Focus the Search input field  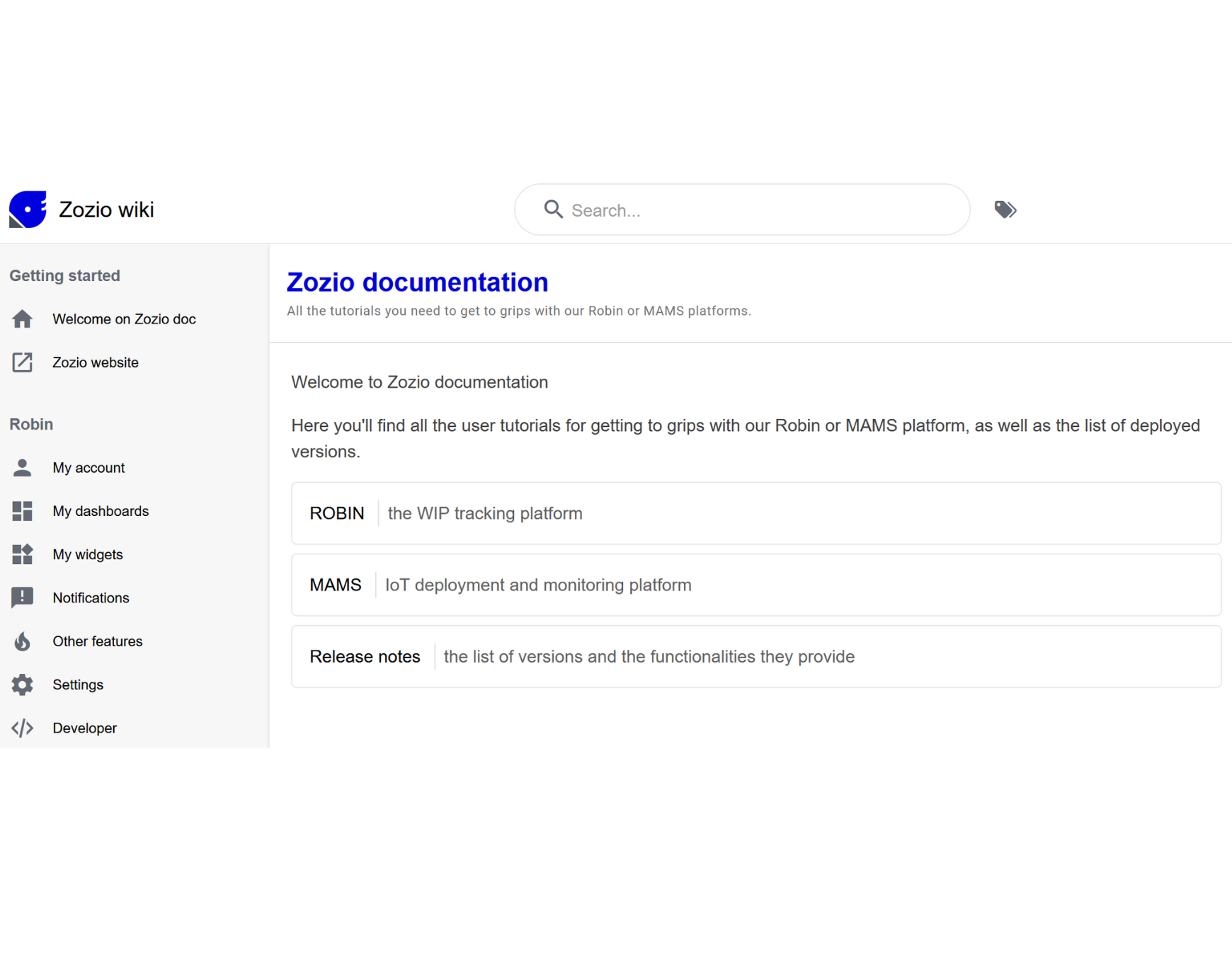742,210
